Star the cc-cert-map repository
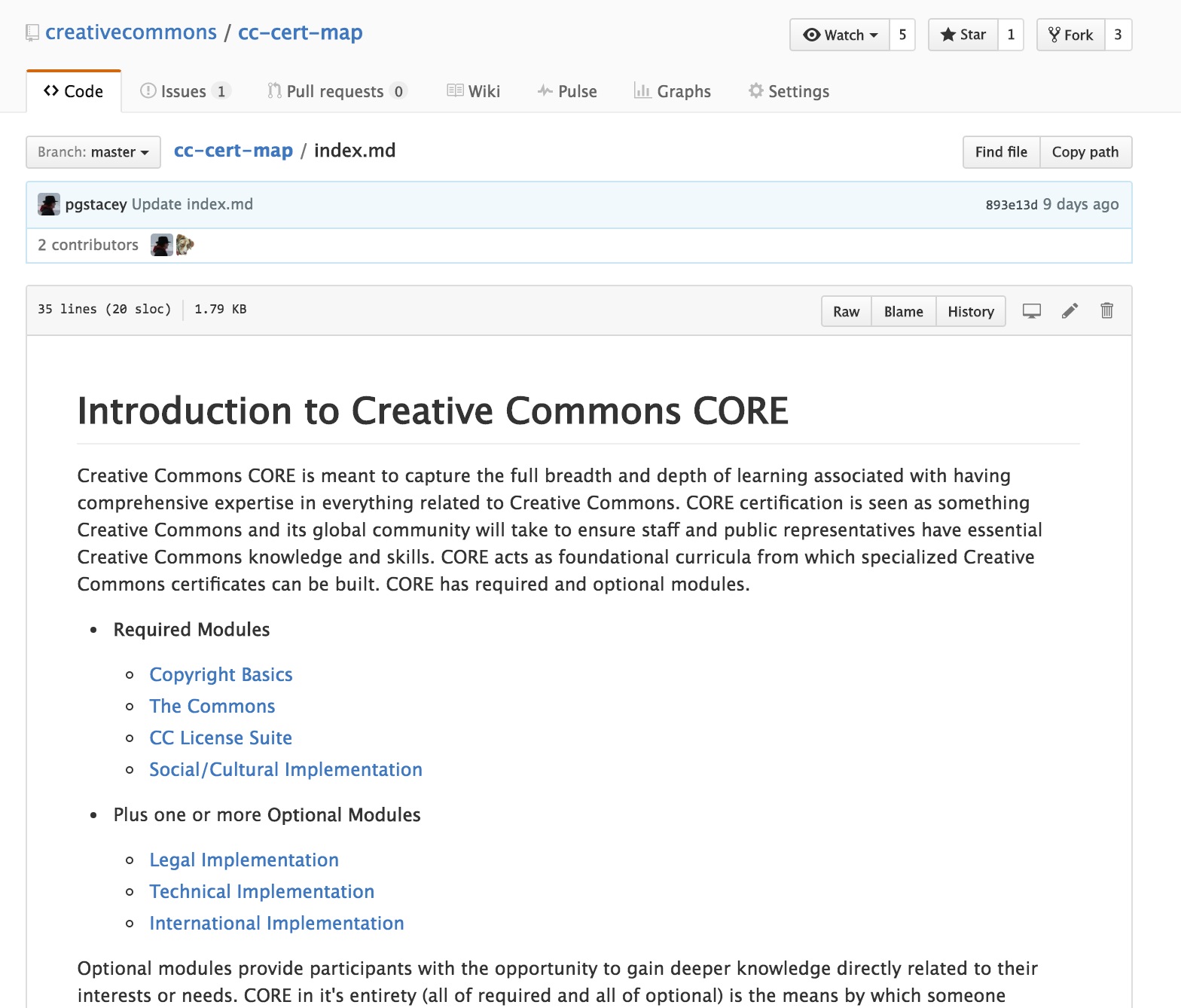Viewport: 1181px width, 1008px height. point(963,35)
